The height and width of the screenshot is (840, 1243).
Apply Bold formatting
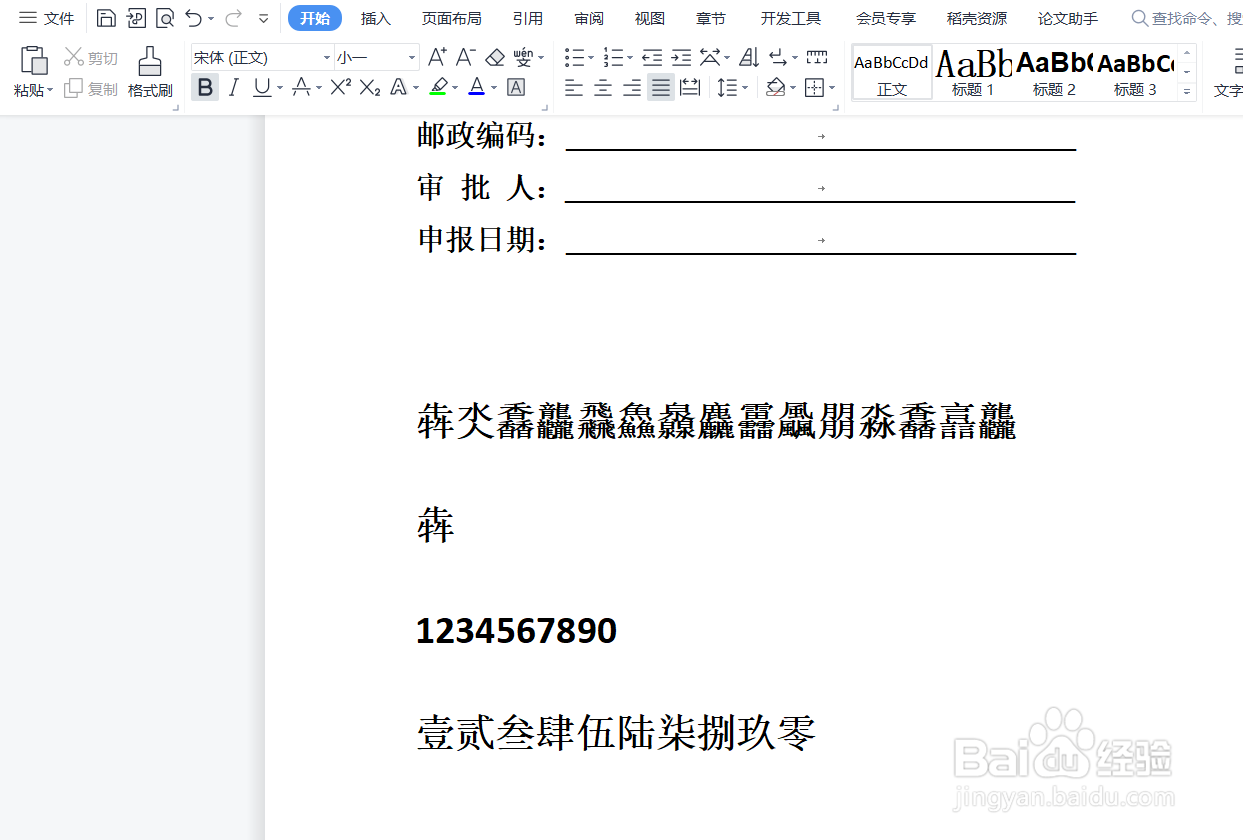(x=205, y=88)
